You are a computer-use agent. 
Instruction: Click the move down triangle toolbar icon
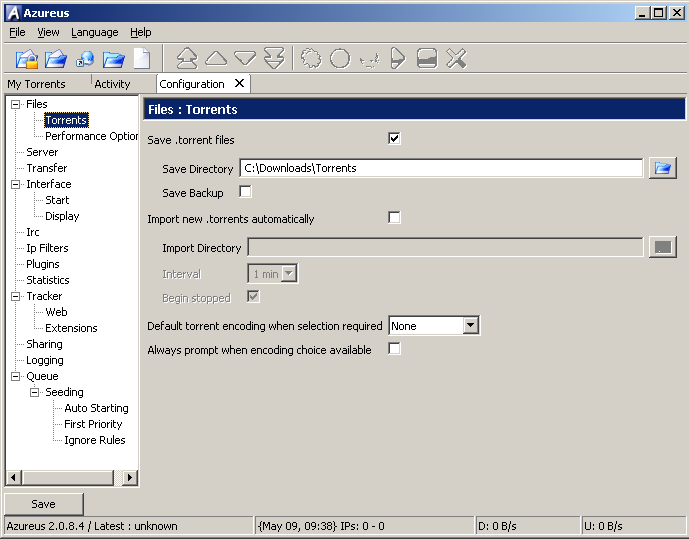(245, 58)
